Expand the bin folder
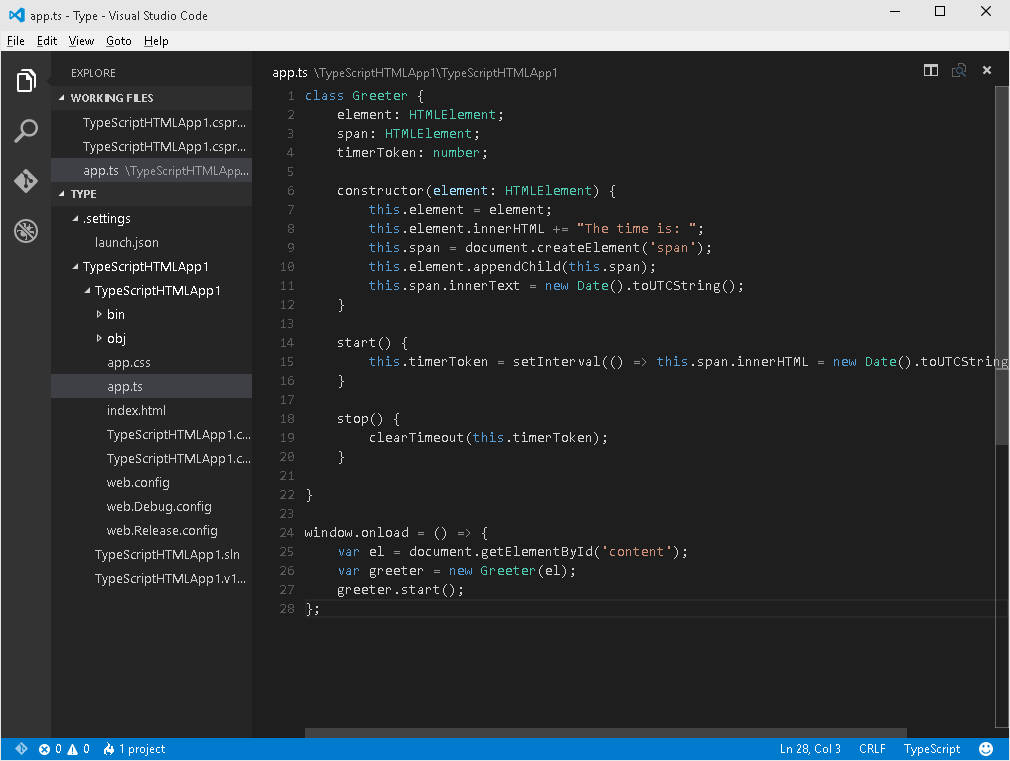Image resolution: width=1010 pixels, height=761 pixels. click(x=99, y=314)
